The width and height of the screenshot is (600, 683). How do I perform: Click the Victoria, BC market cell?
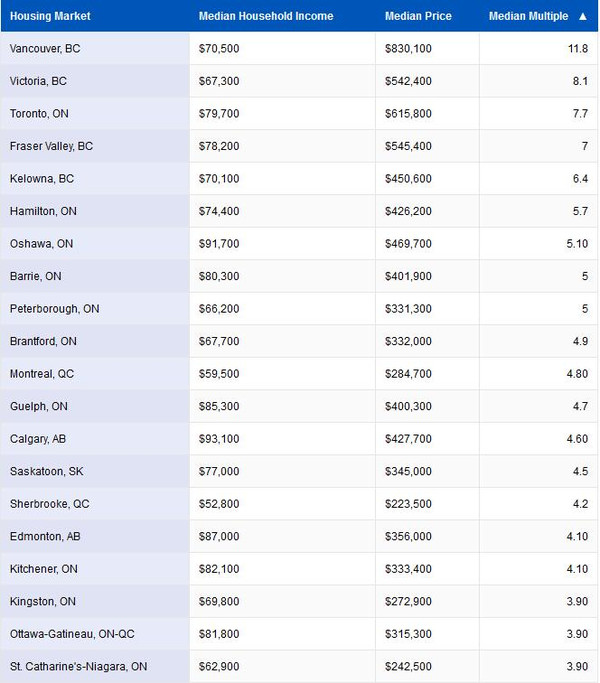pos(38,81)
